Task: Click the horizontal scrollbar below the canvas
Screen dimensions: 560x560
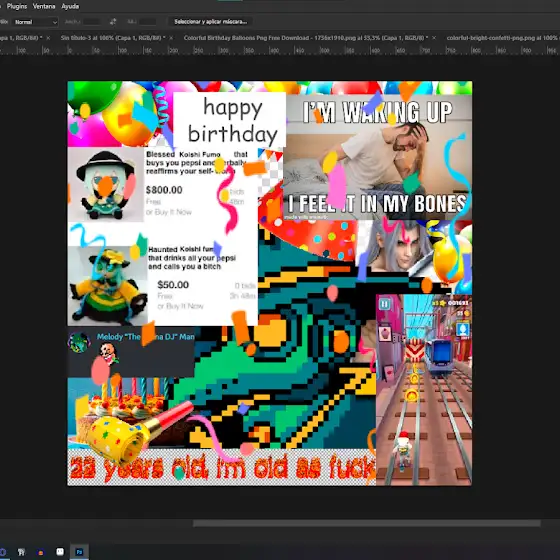Action: [x=367, y=524]
